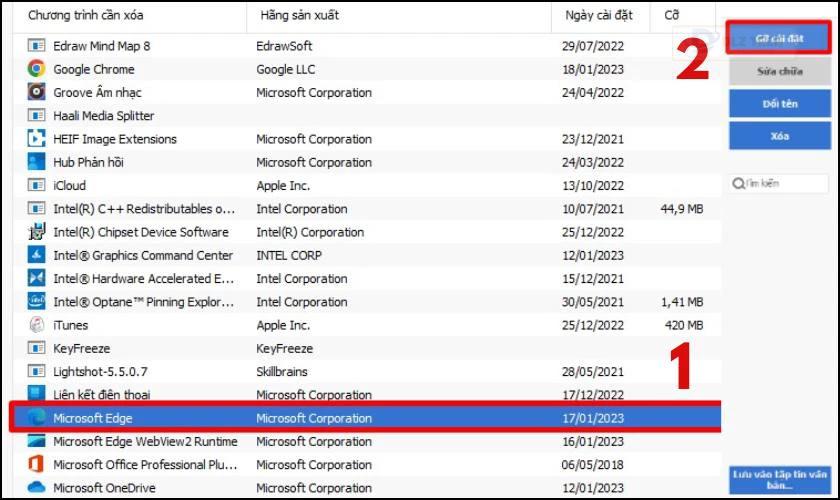Click the 17/01/2023 date of Microsoft Edge

pyautogui.click(x=592, y=418)
